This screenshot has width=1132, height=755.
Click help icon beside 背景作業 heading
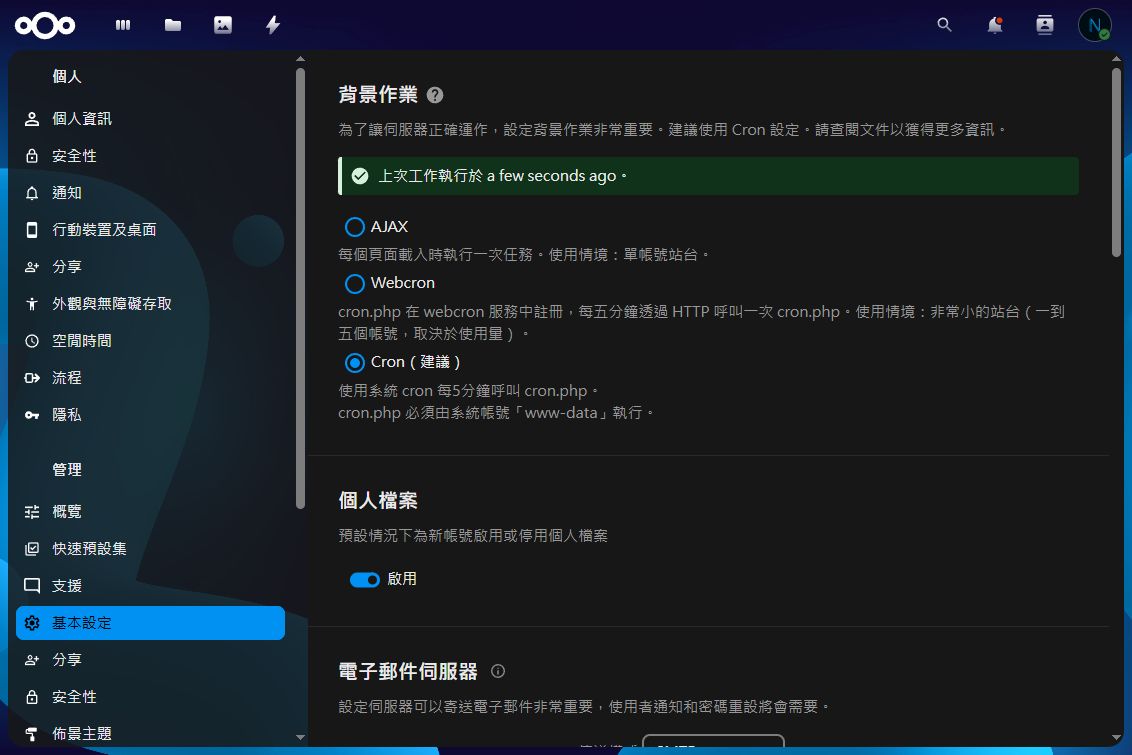click(435, 95)
